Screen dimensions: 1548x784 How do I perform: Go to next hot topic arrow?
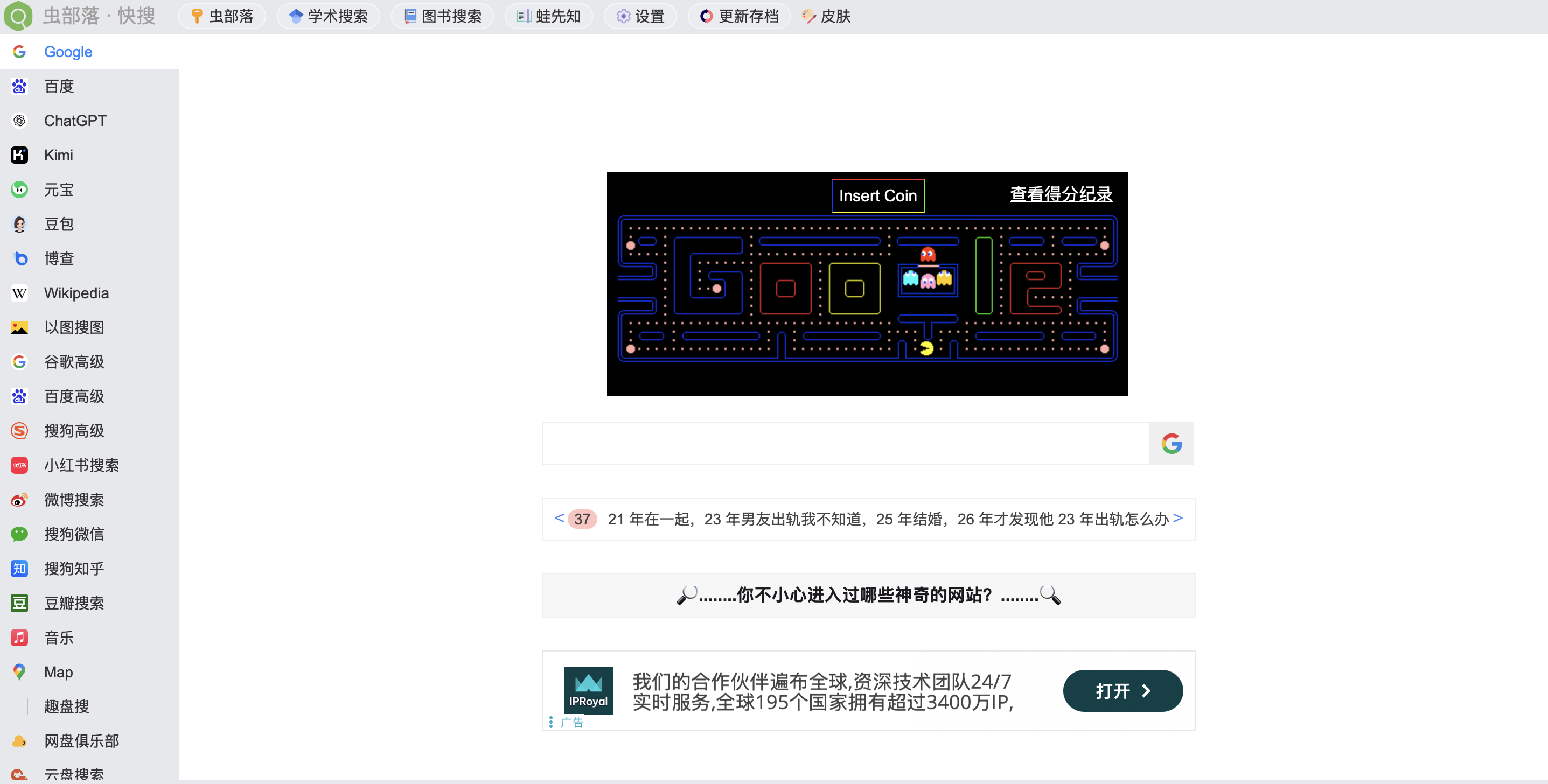click(x=1178, y=518)
